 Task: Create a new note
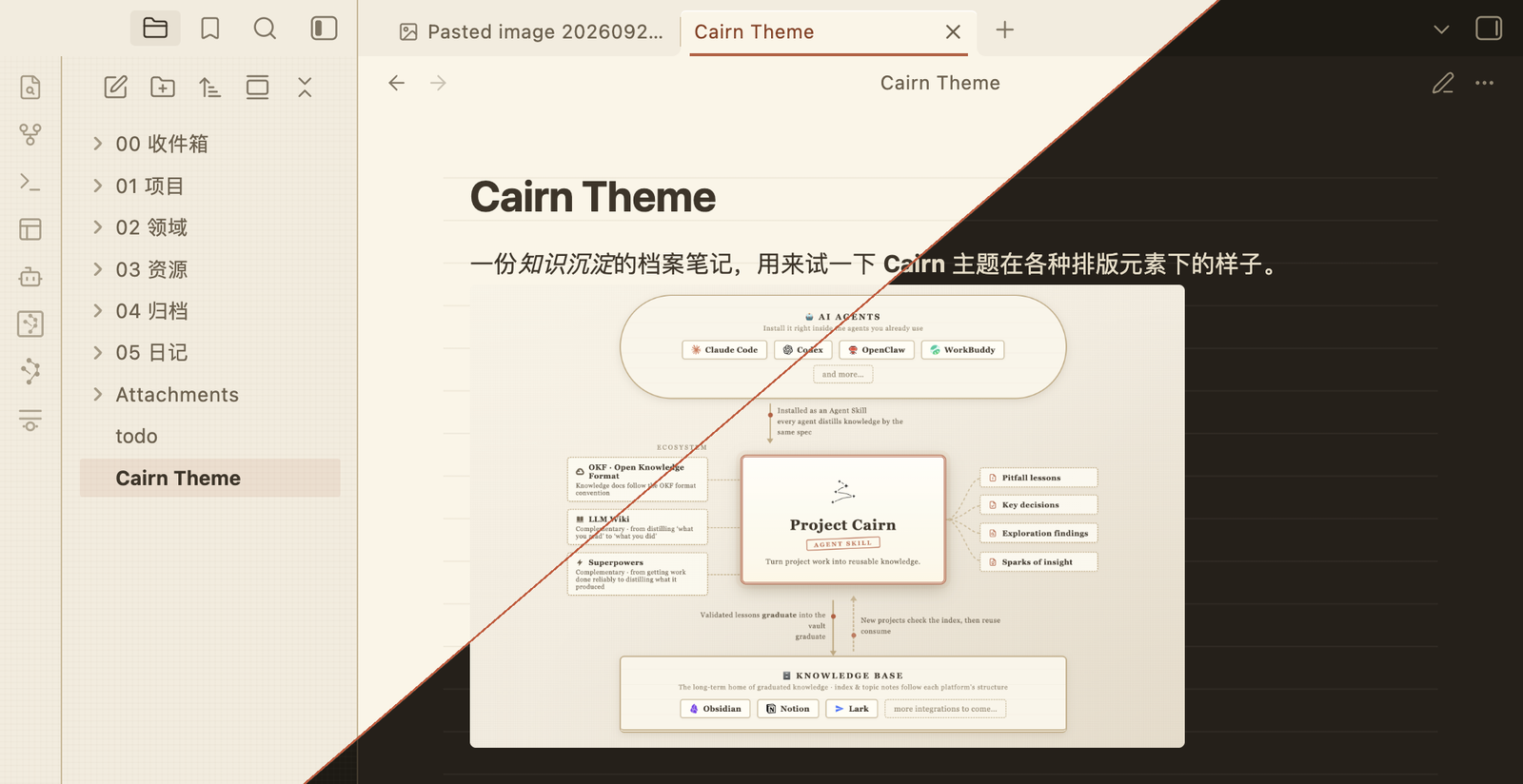pyautogui.click(x=115, y=88)
